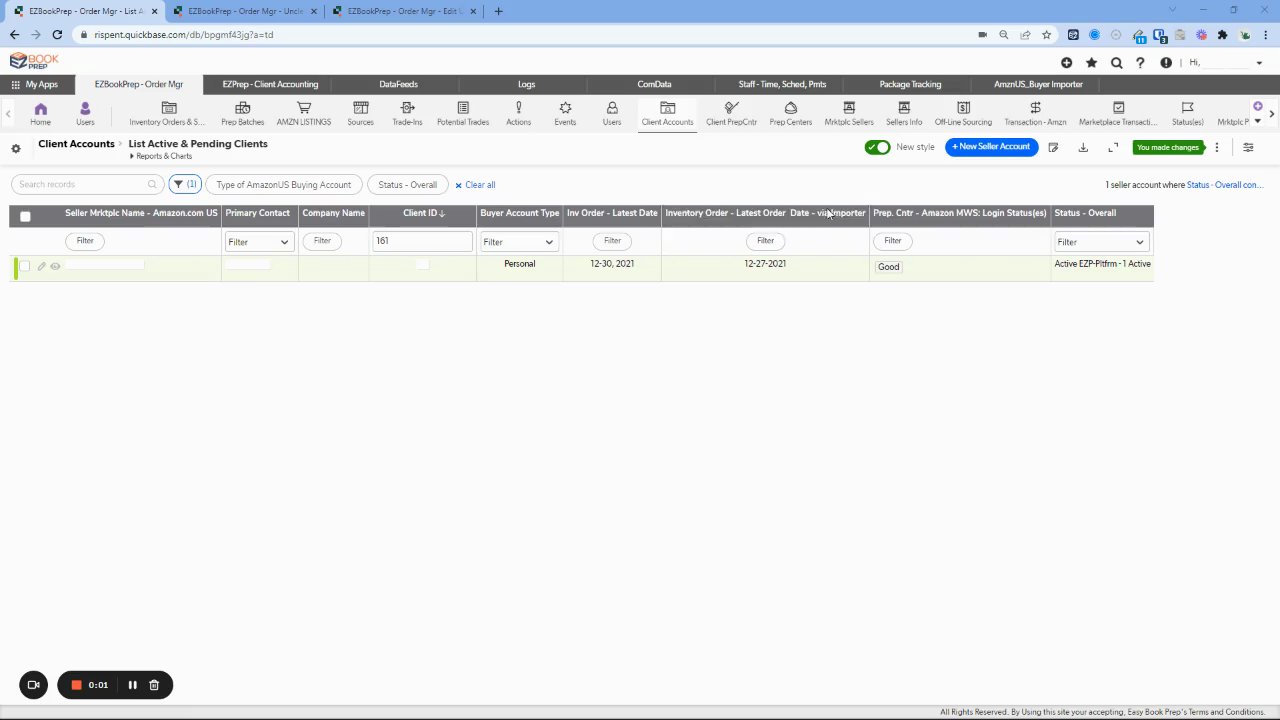Open Primary Contact filter dropdown
The width and height of the screenshot is (1280, 720).
[258, 241]
